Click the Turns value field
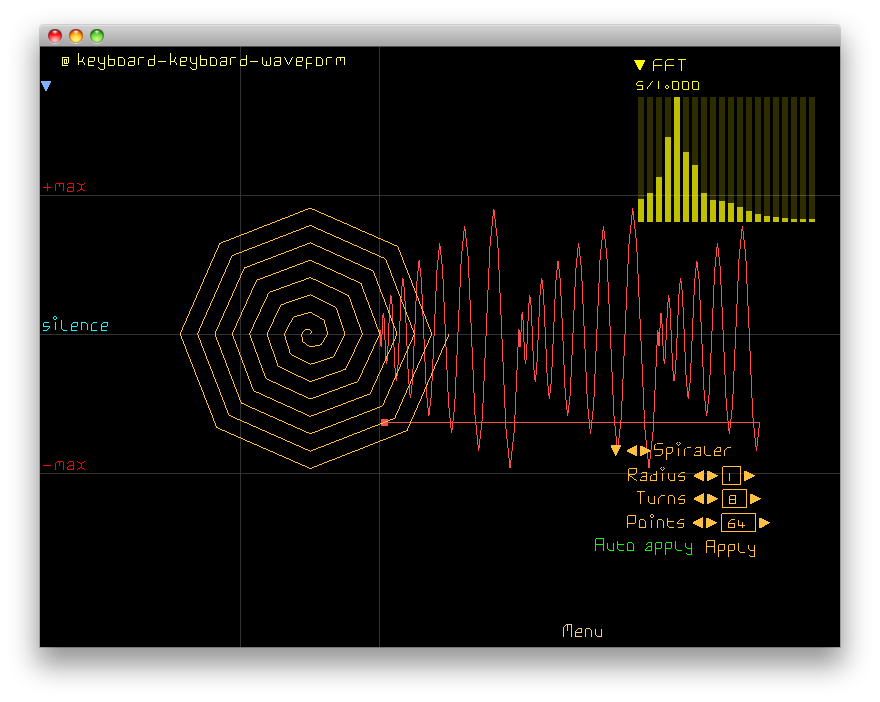The width and height of the screenshot is (880, 702). tap(734, 499)
